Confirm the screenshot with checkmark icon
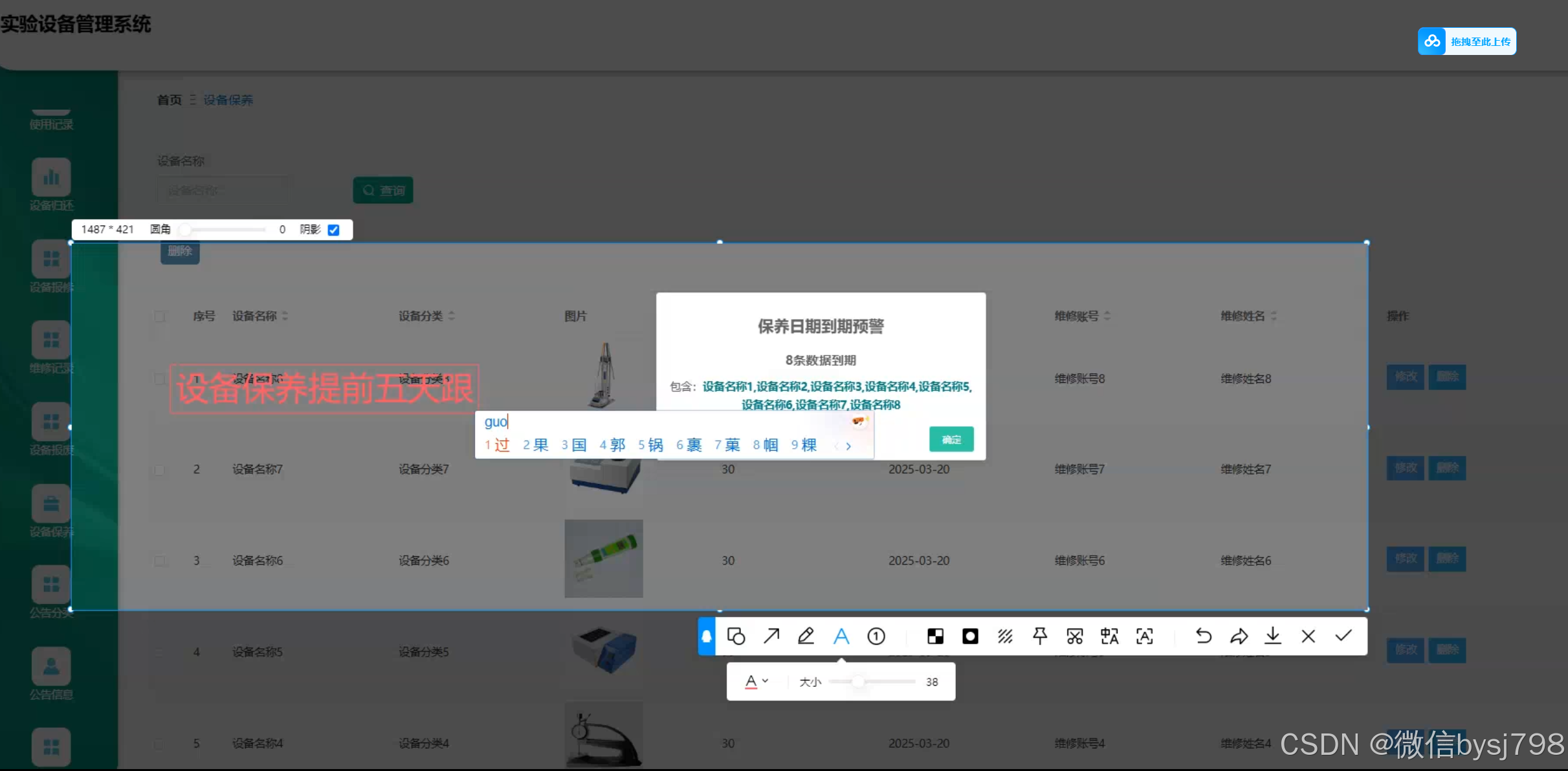The width and height of the screenshot is (1568, 771). tap(1343, 636)
